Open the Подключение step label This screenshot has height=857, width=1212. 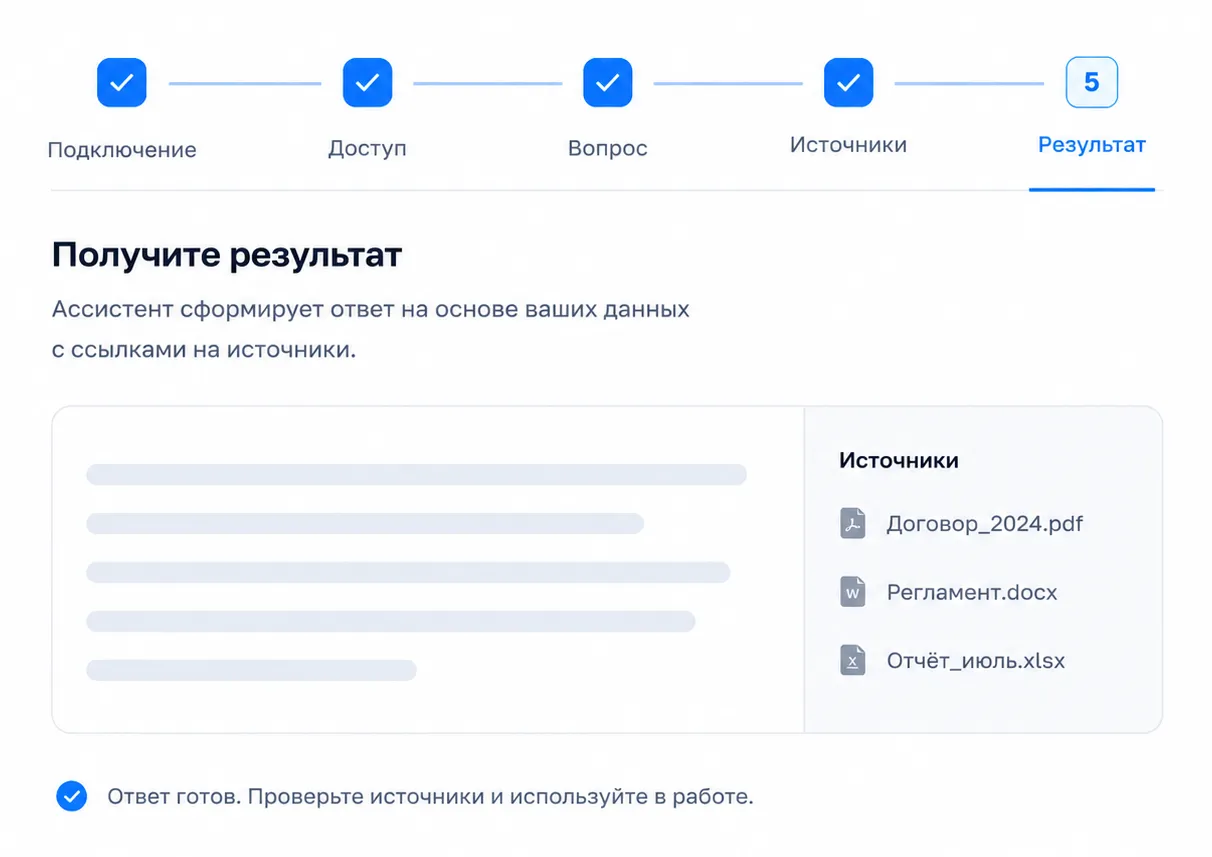122,150
